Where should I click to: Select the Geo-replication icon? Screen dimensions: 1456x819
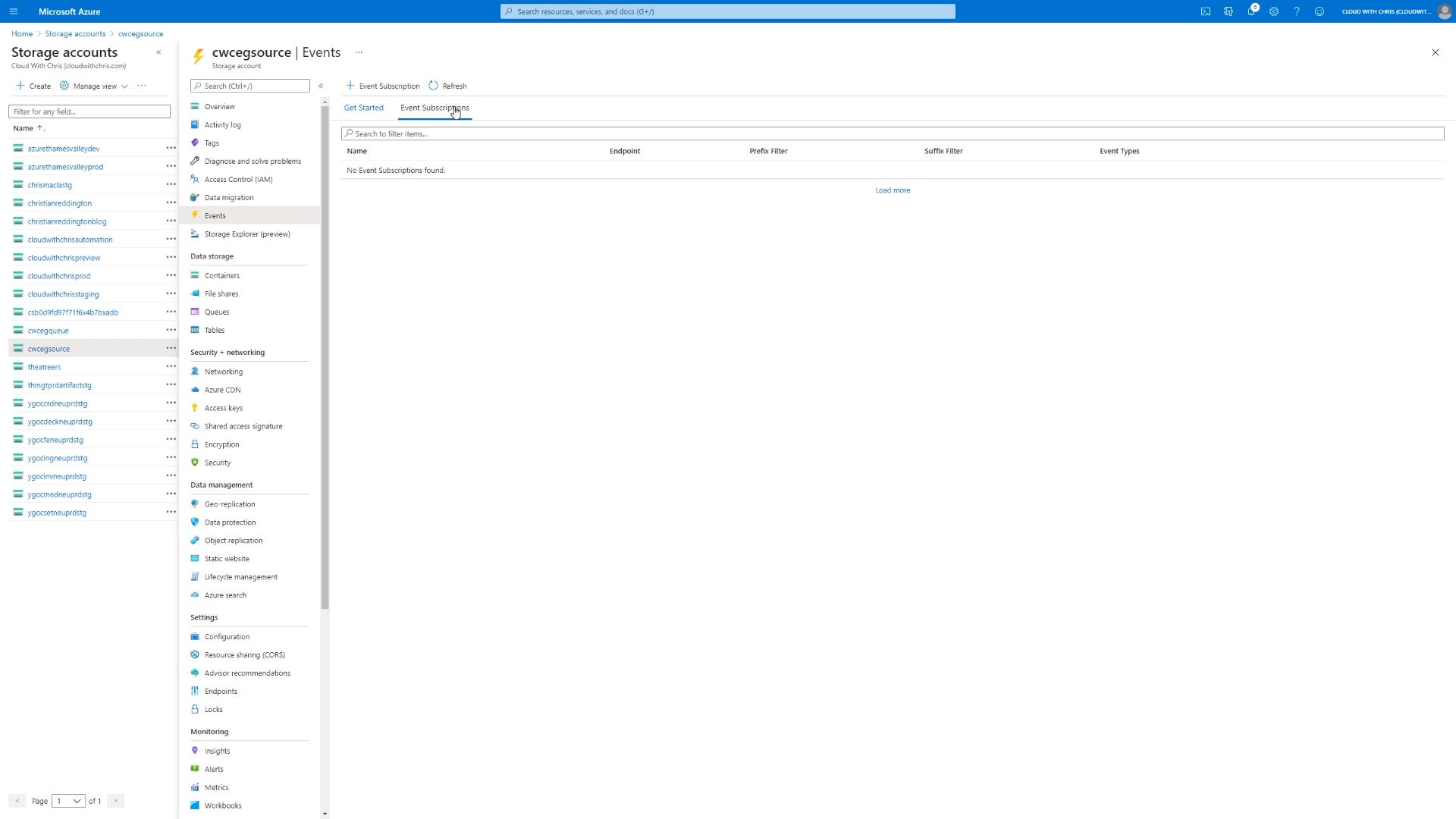pos(195,504)
